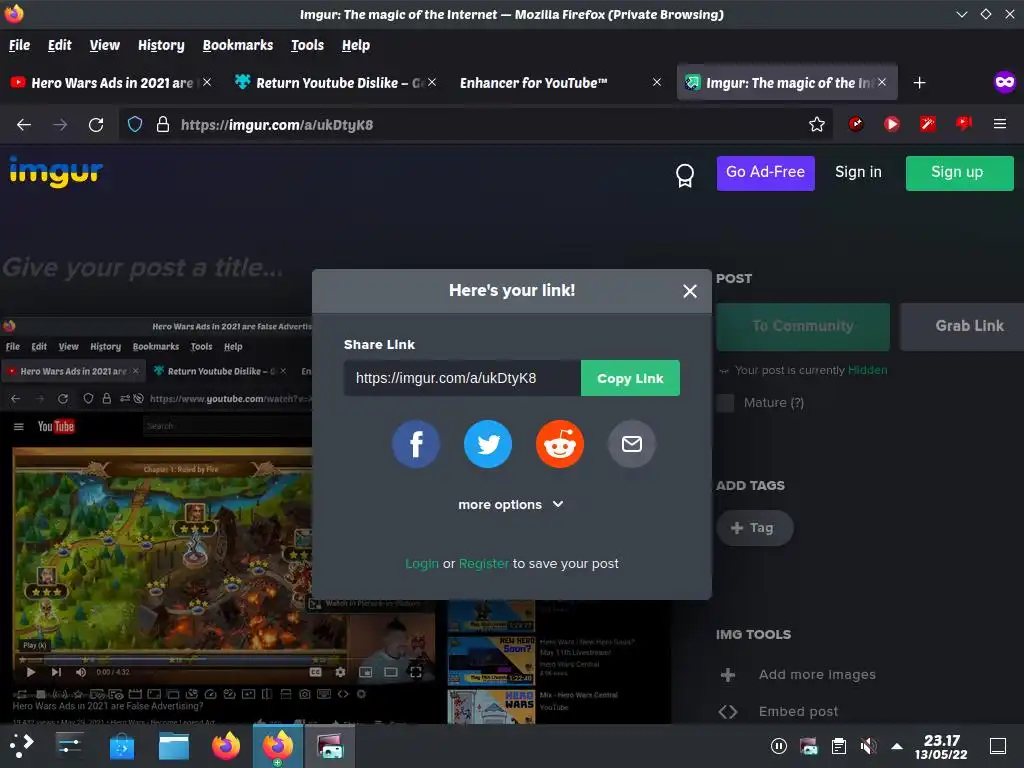The width and height of the screenshot is (1024, 768).
Task: Go forward one page
Action: click(x=60, y=125)
